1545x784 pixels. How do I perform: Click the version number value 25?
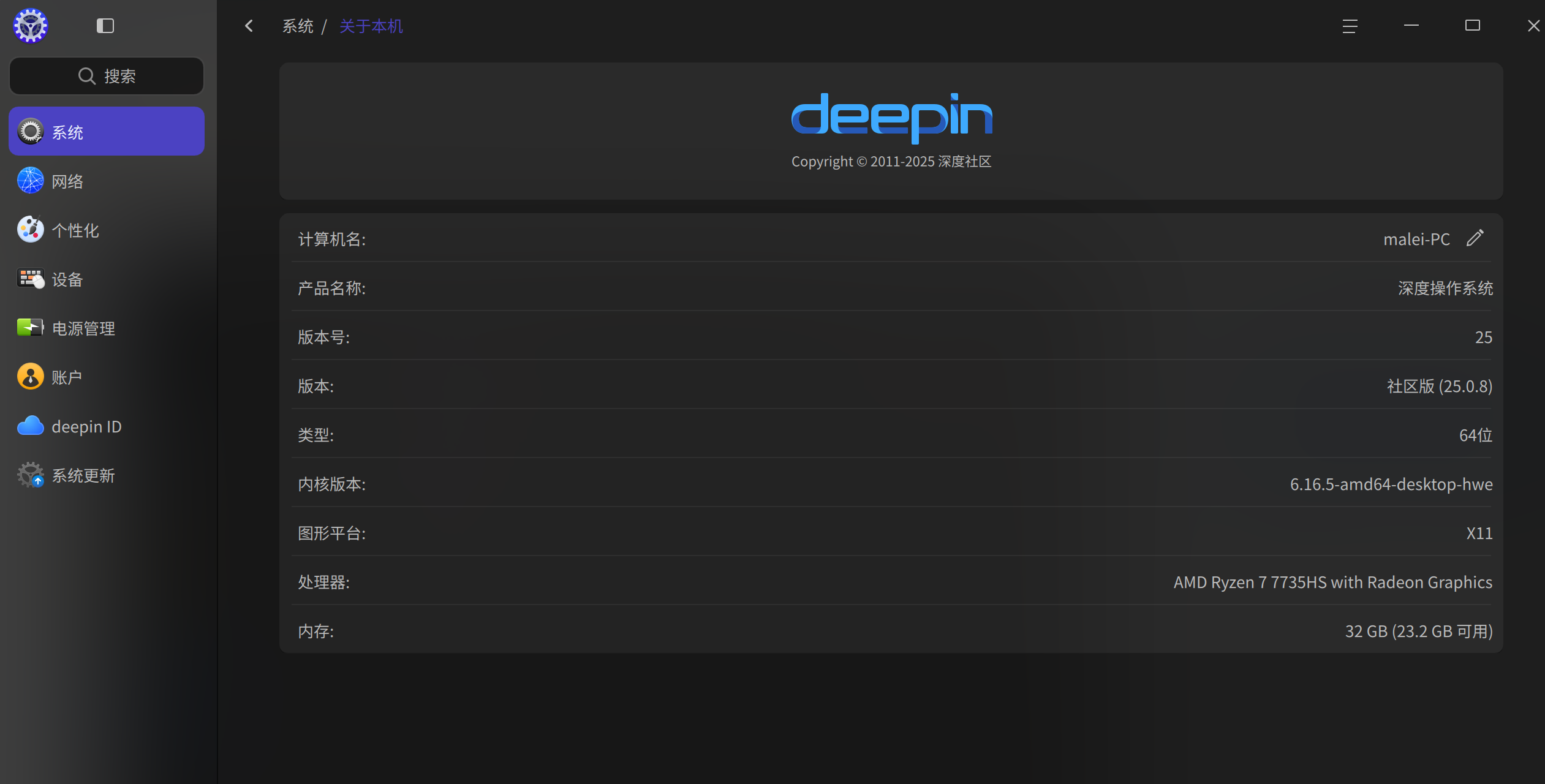pos(1484,337)
